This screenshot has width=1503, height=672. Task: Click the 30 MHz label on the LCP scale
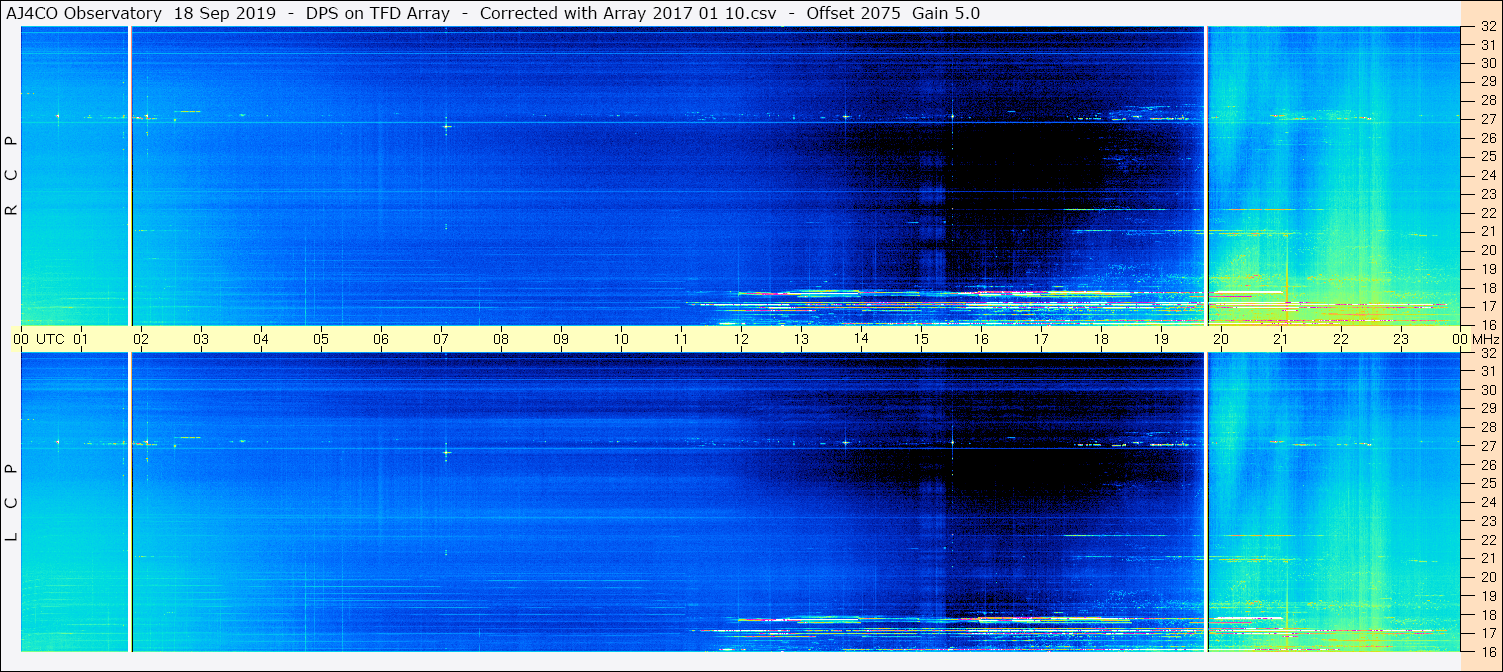pyautogui.click(x=1487, y=390)
